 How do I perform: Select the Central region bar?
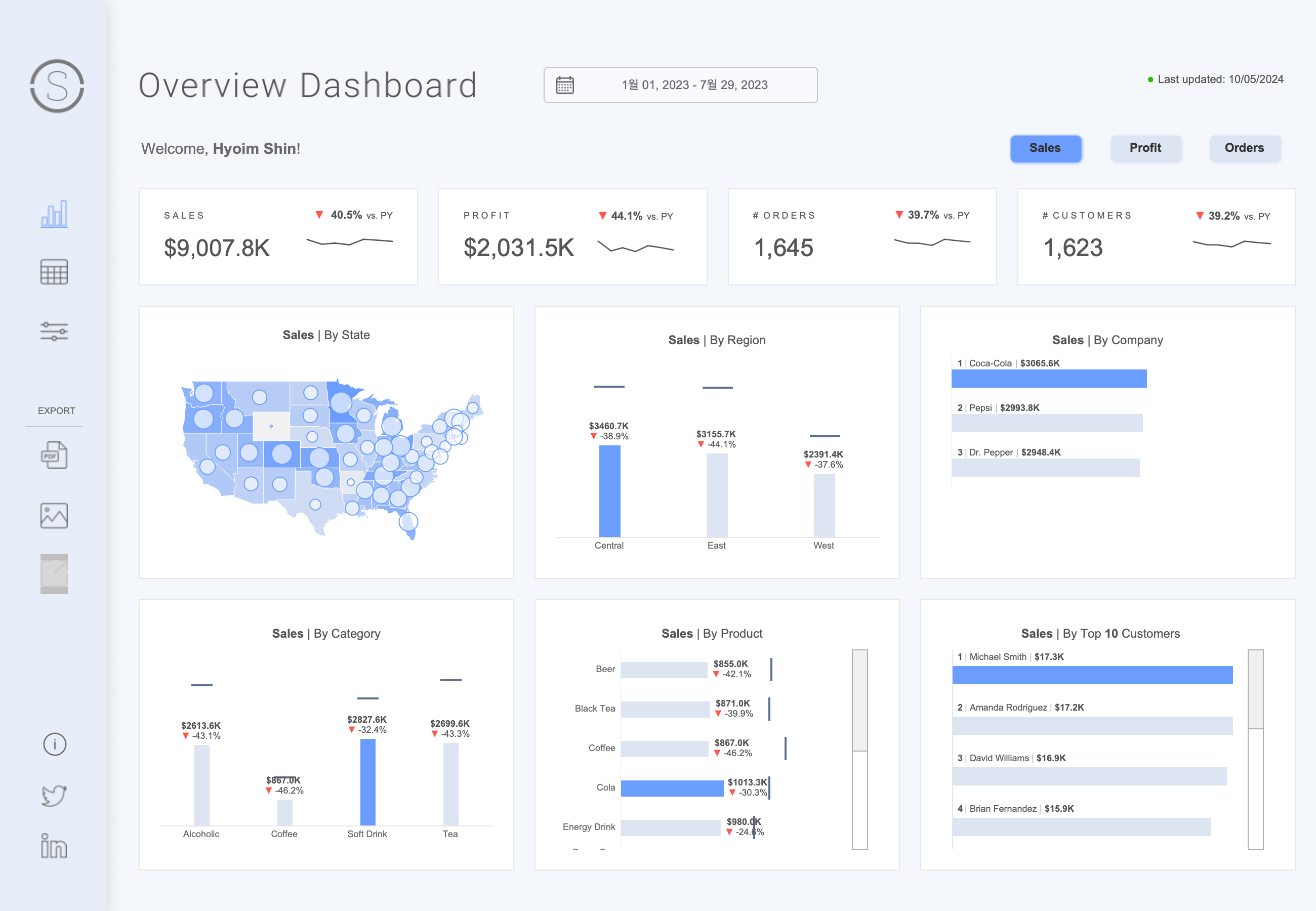pyautogui.click(x=609, y=491)
